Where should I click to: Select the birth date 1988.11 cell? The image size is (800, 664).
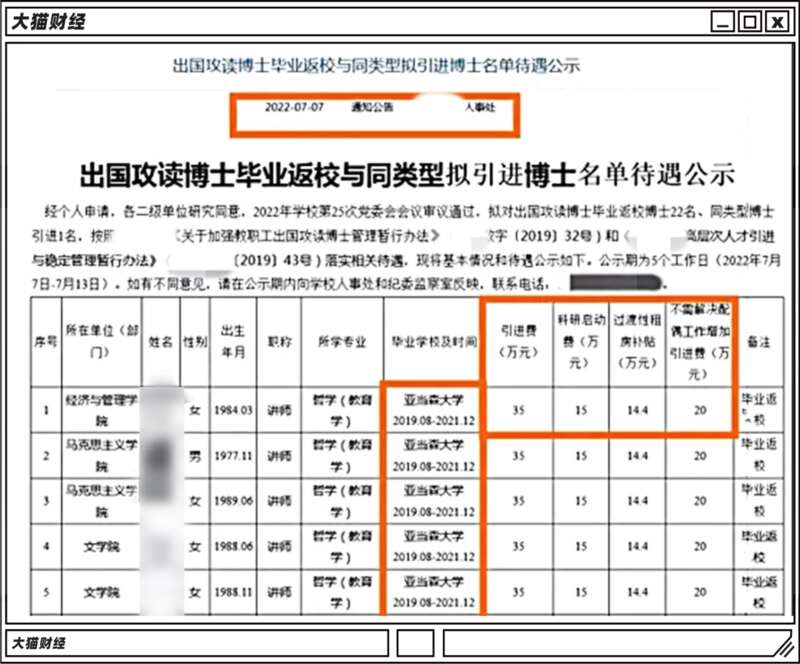(x=233, y=592)
